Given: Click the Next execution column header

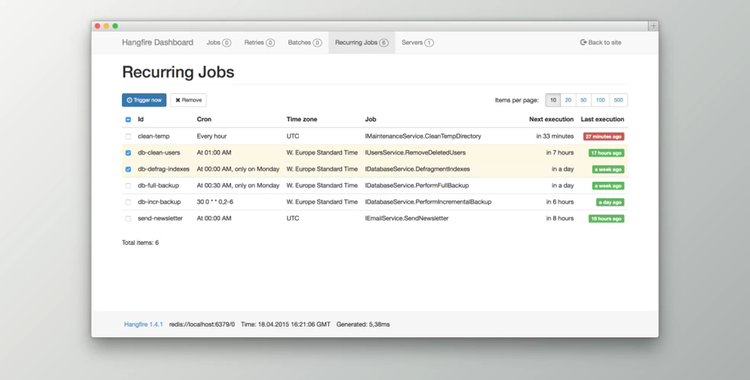Looking at the screenshot, I should tap(551, 119).
